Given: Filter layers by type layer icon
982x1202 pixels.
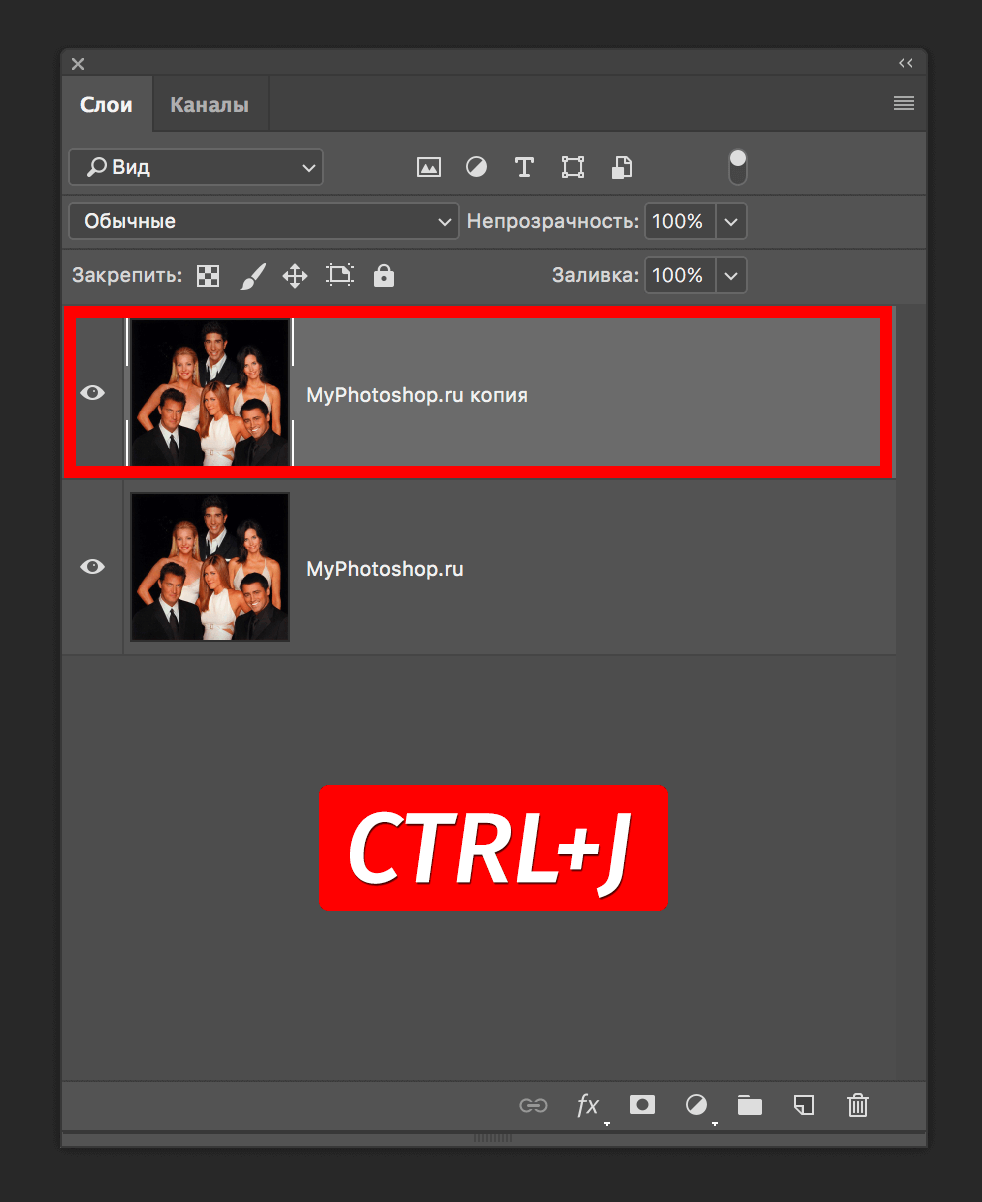Looking at the screenshot, I should click(524, 167).
